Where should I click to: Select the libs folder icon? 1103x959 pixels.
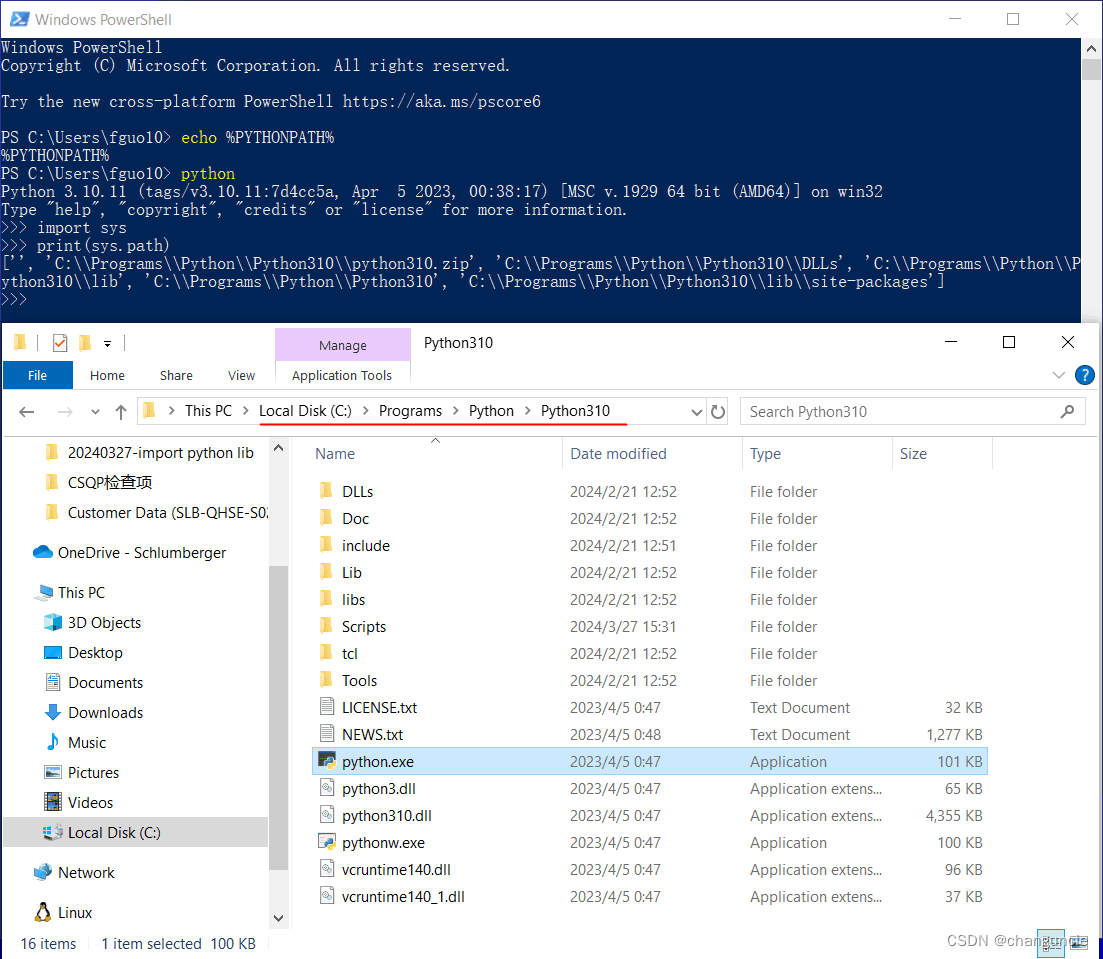(x=326, y=599)
